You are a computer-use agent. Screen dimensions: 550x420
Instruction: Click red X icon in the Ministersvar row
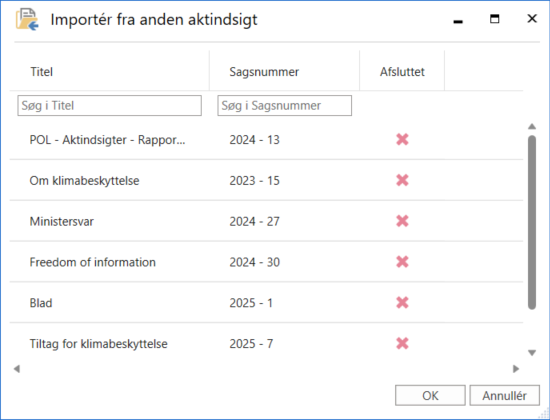tap(402, 221)
